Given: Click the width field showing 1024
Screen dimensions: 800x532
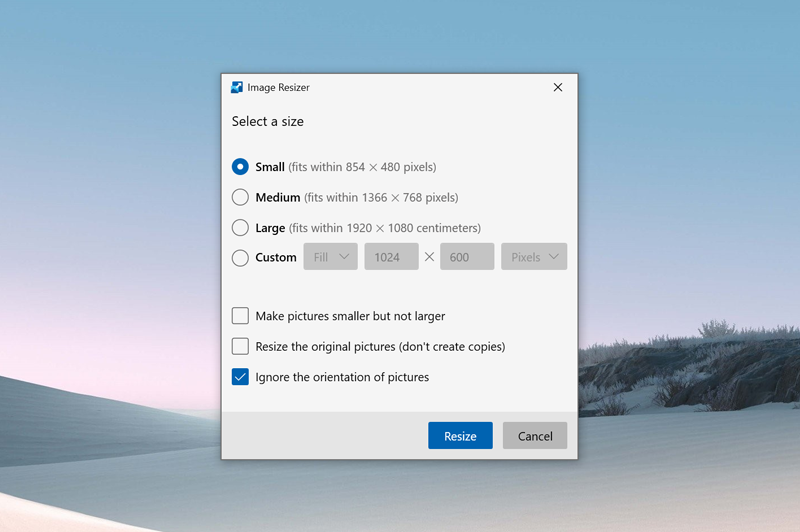Looking at the screenshot, I should (389, 257).
